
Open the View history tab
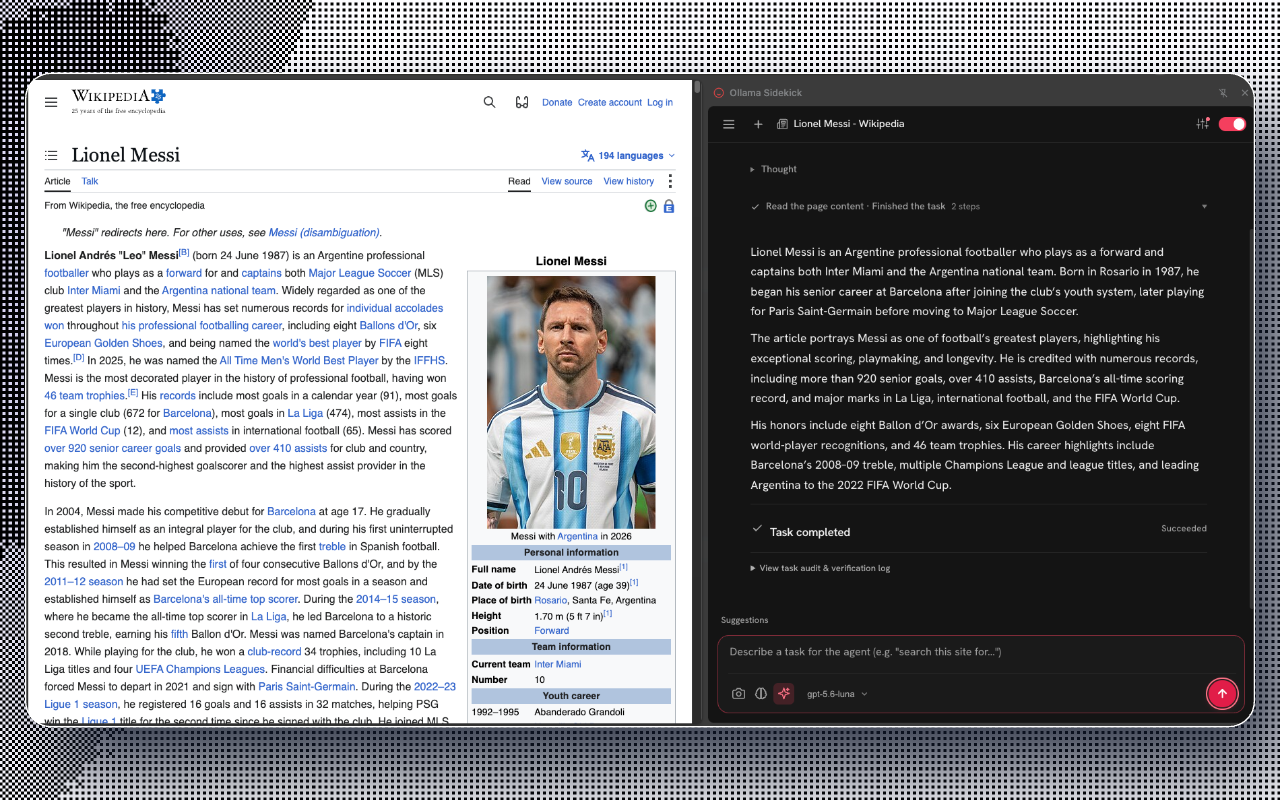[629, 181]
